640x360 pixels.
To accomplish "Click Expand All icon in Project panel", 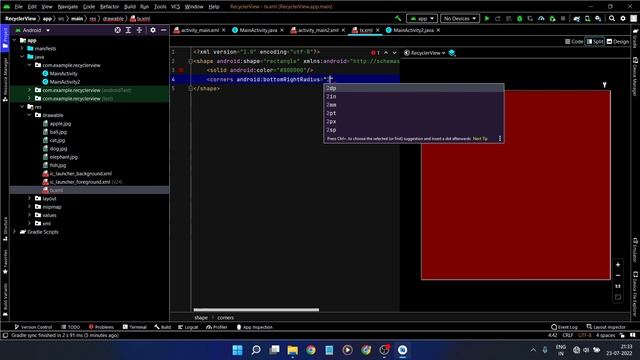I will pyautogui.click(x=128, y=30).
